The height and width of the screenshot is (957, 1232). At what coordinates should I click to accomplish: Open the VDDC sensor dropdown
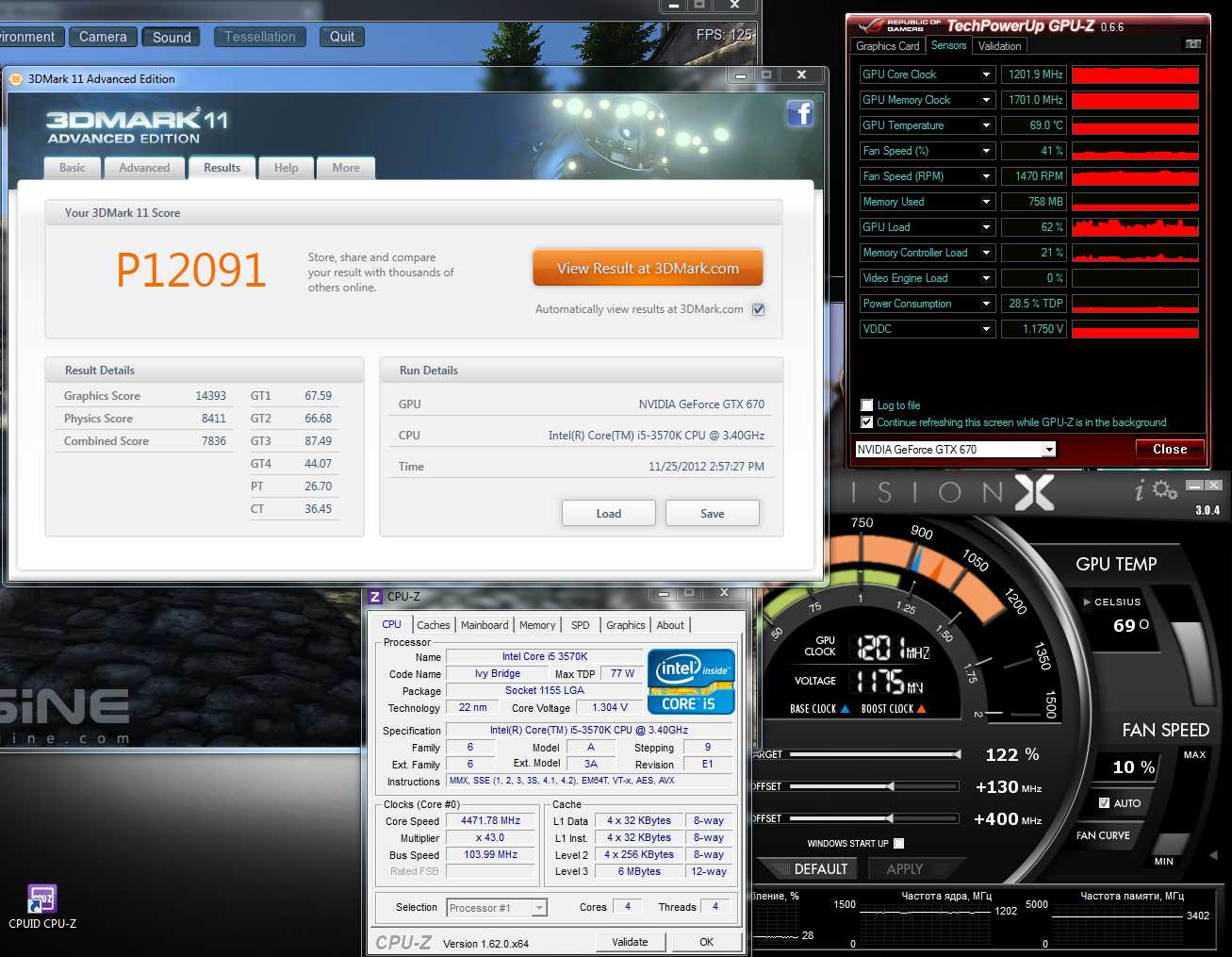[x=986, y=329]
